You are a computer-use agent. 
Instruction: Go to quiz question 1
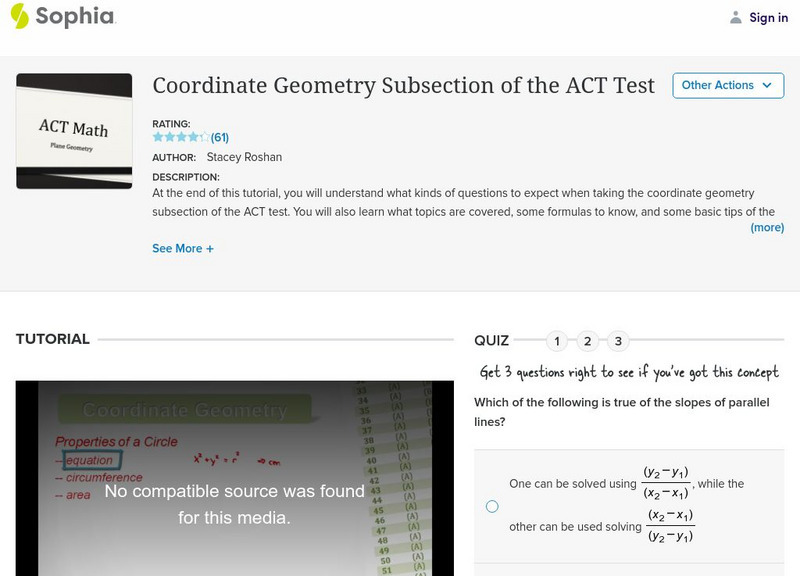pos(557,341)
